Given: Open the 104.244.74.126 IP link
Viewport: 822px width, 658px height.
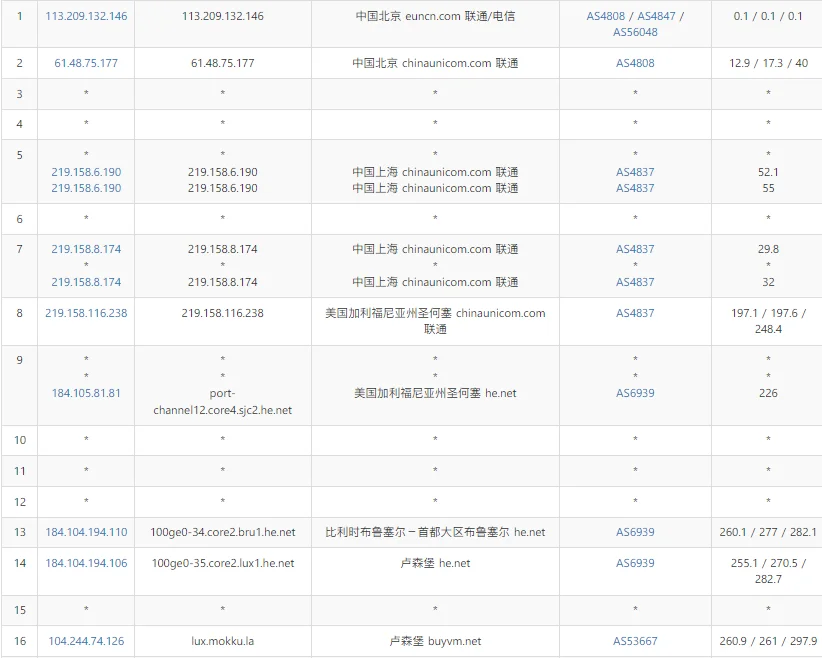Looking at the screenshot, I should pos(86,641).
